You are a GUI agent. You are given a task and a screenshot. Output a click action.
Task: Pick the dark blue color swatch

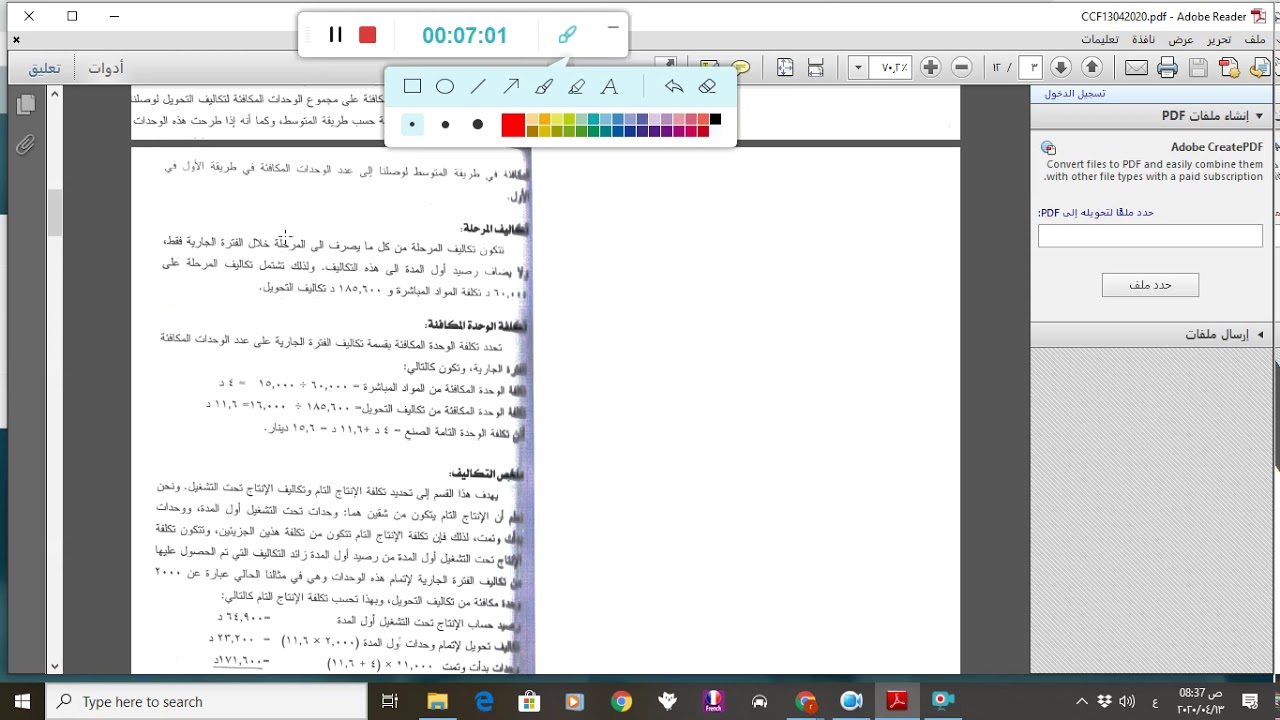pos(630,131)
